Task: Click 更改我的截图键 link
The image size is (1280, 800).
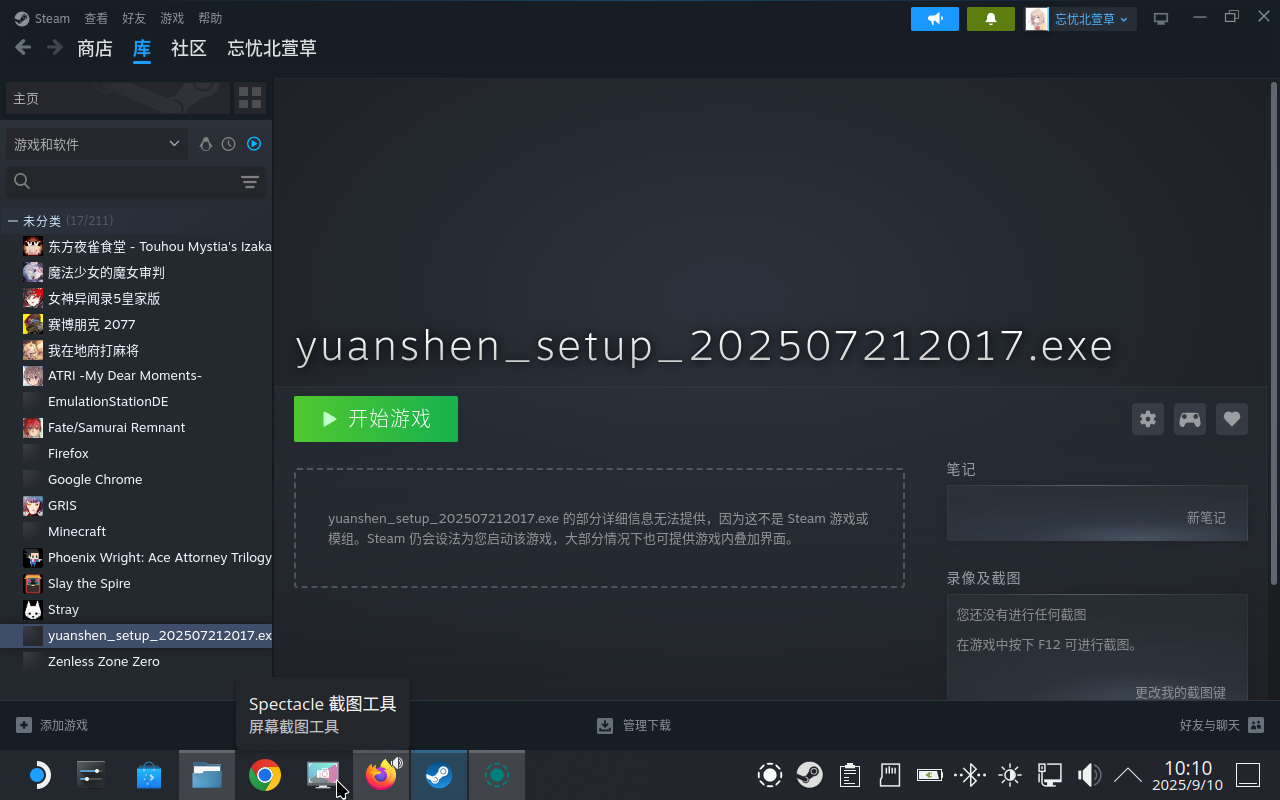Action: 1180,692
